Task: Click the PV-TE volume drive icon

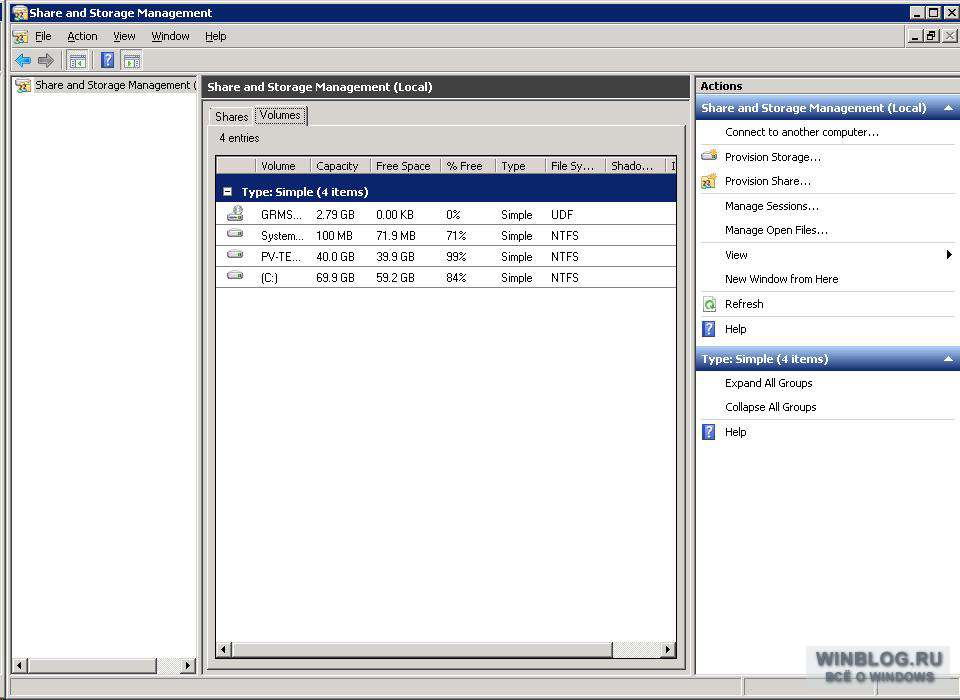Action: tap(235, 254)
